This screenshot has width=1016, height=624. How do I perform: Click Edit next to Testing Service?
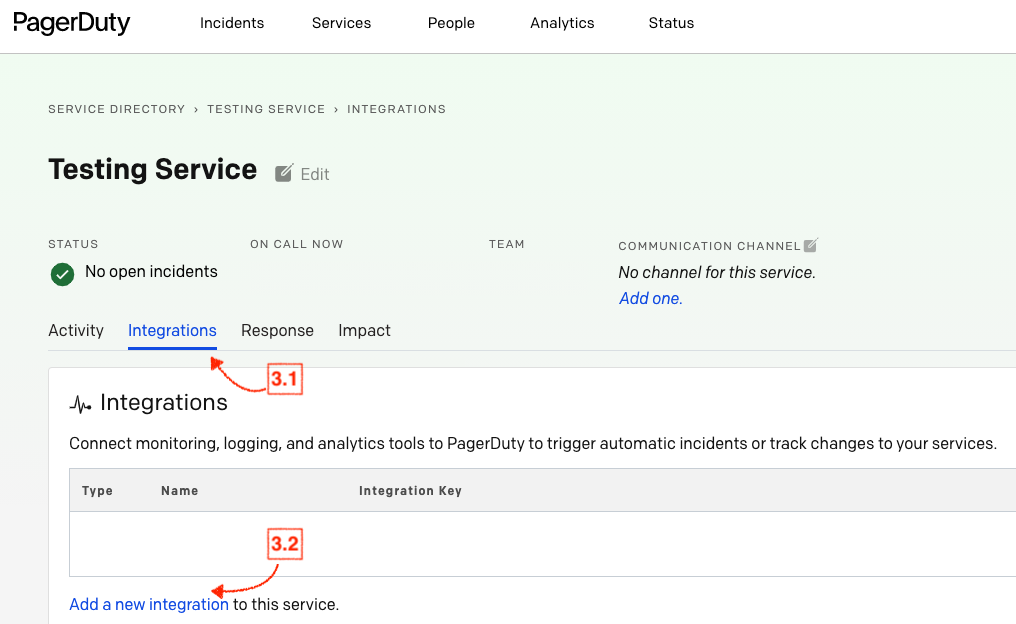[315, 174]
